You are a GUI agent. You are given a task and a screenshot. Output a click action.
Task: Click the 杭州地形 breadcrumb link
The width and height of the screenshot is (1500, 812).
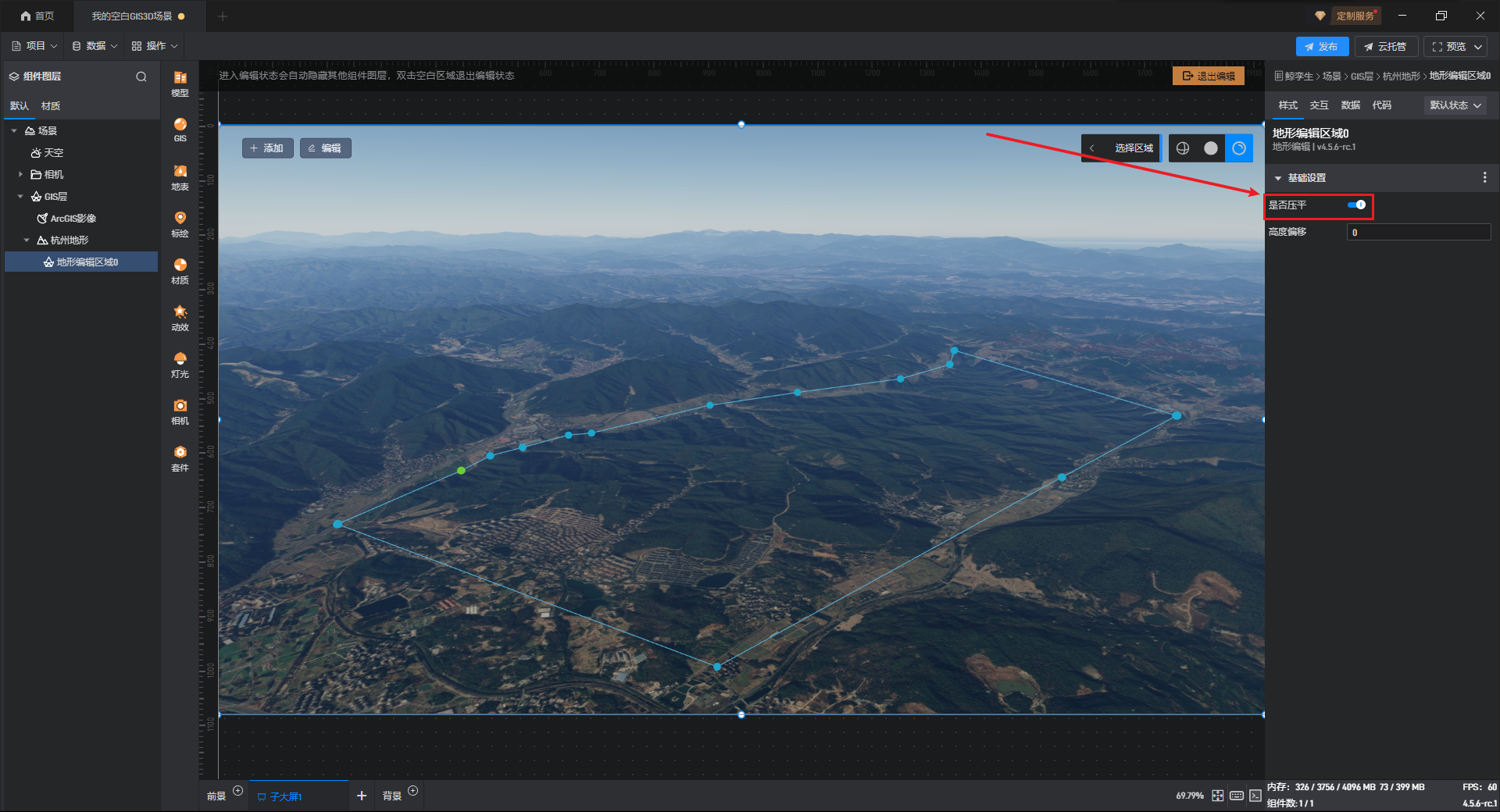[x=1402, y=76]
